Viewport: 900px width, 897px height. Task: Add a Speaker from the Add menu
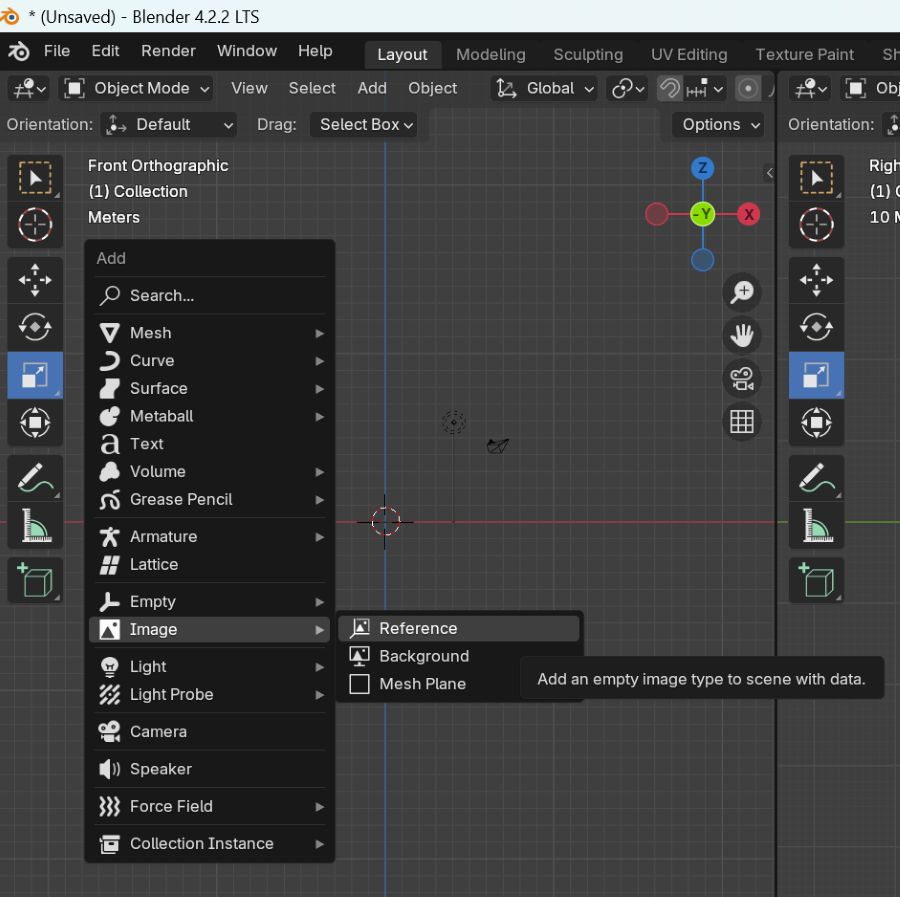point(210,769)
